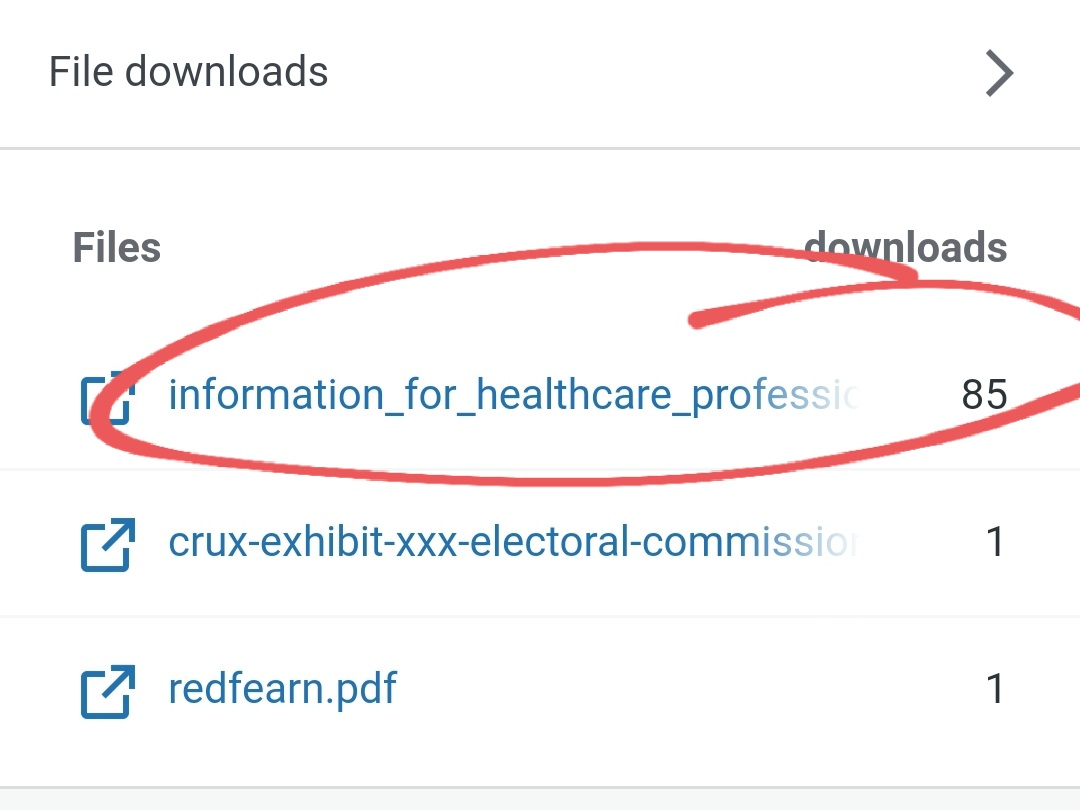The image size is (1080, 810).
Task: Open external link icon for information_for_healthcare file
Action: coord(106,396)
